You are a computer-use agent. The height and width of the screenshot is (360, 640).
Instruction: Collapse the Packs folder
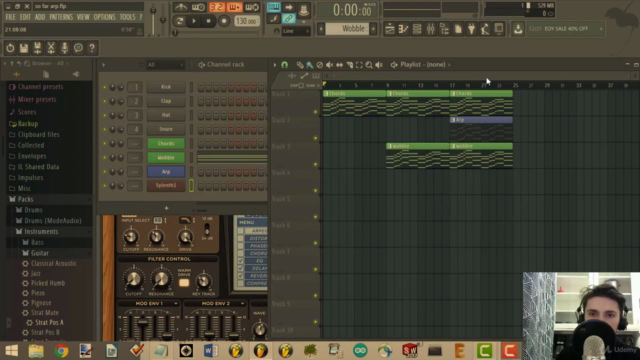pyautogui.click(x=25, y=199)
